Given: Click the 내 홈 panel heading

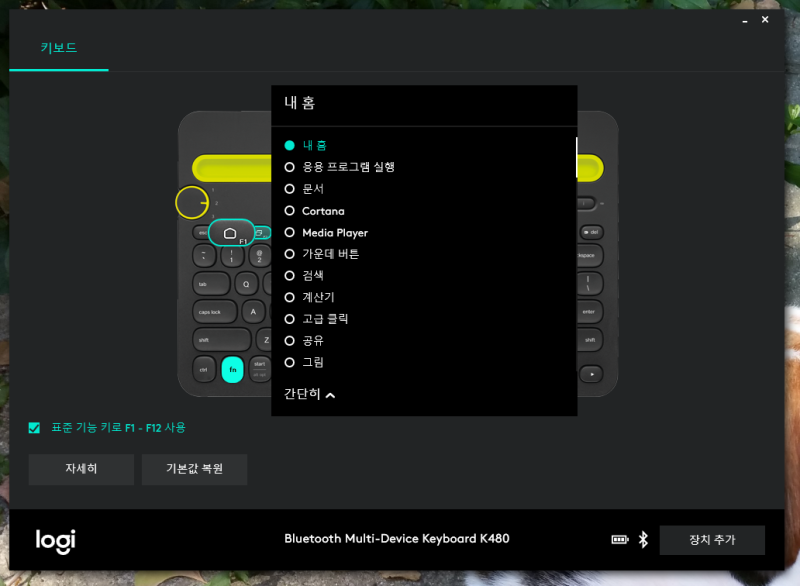Looking at the screenshot, I should [x=299, y=103].
